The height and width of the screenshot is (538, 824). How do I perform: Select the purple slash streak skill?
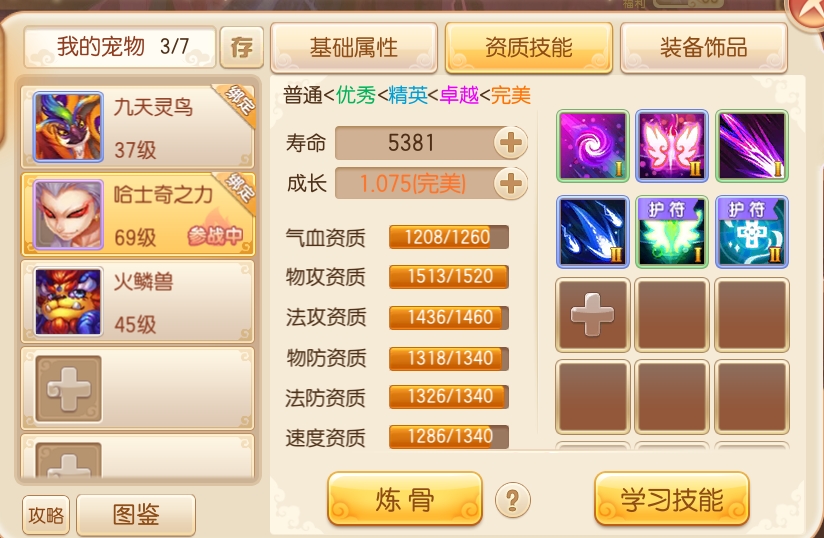coord(752,146)
